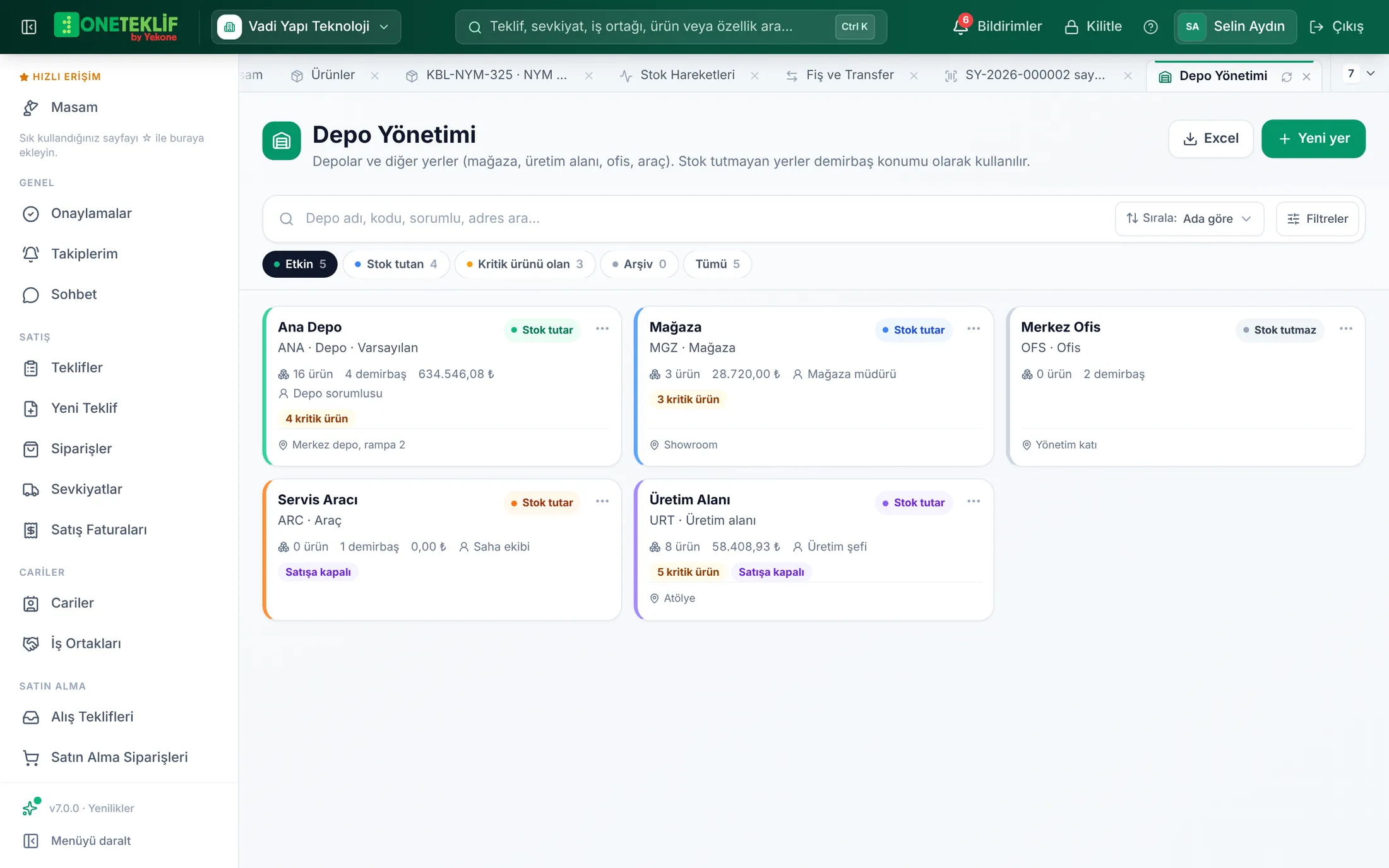Open Sırala Ada göre sort dropdown
The image size is (1389, 868).
point(1189,218)
